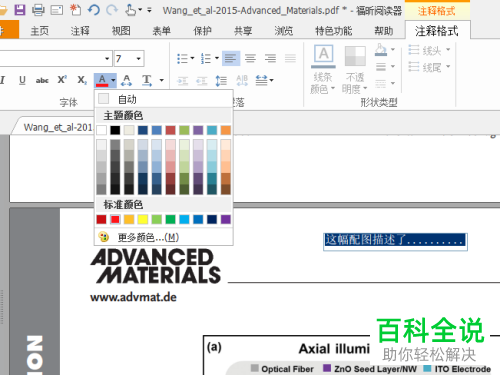This screenshot has width=500, height=375.
Task: Open the 表单 ribbon tab
Action: coord(162,31)
